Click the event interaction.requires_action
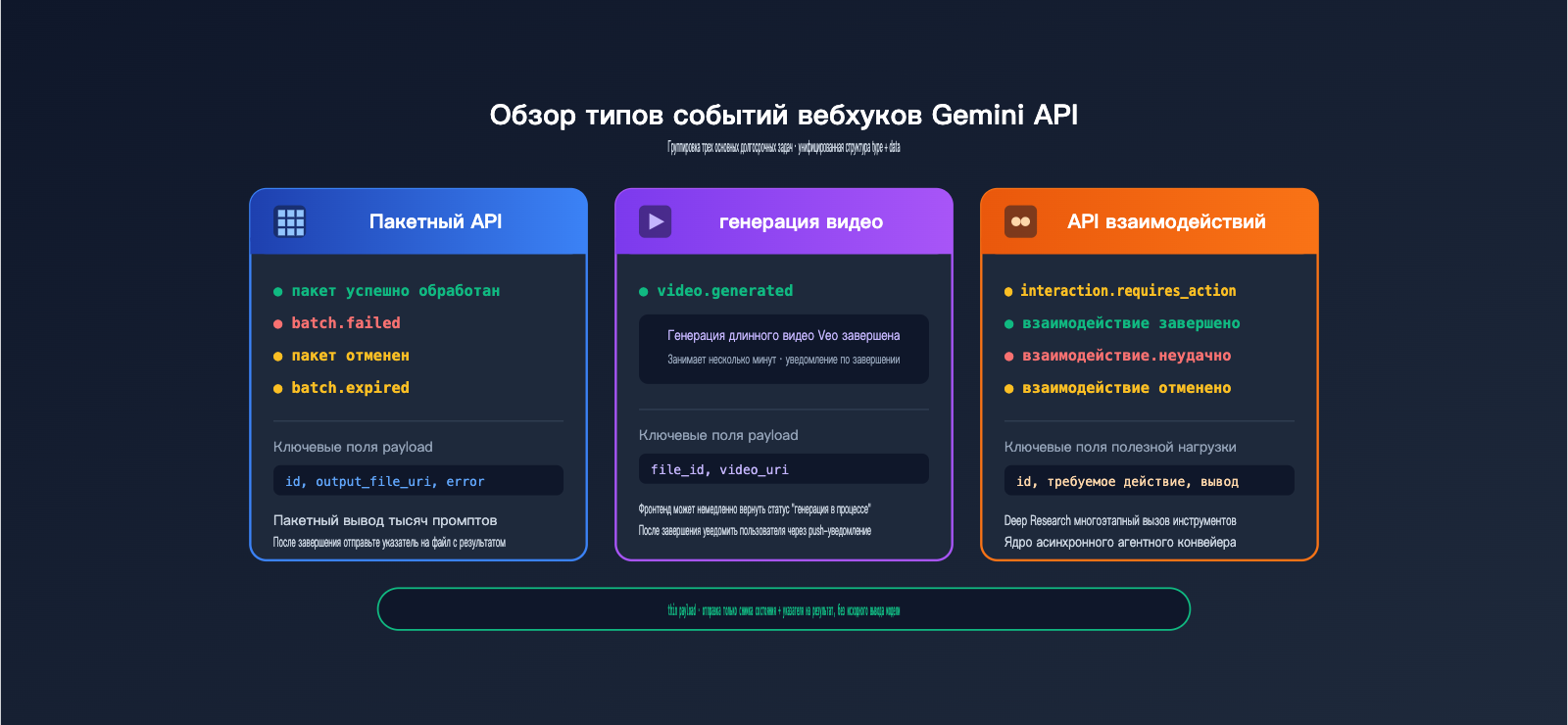 pos(1128,291)
